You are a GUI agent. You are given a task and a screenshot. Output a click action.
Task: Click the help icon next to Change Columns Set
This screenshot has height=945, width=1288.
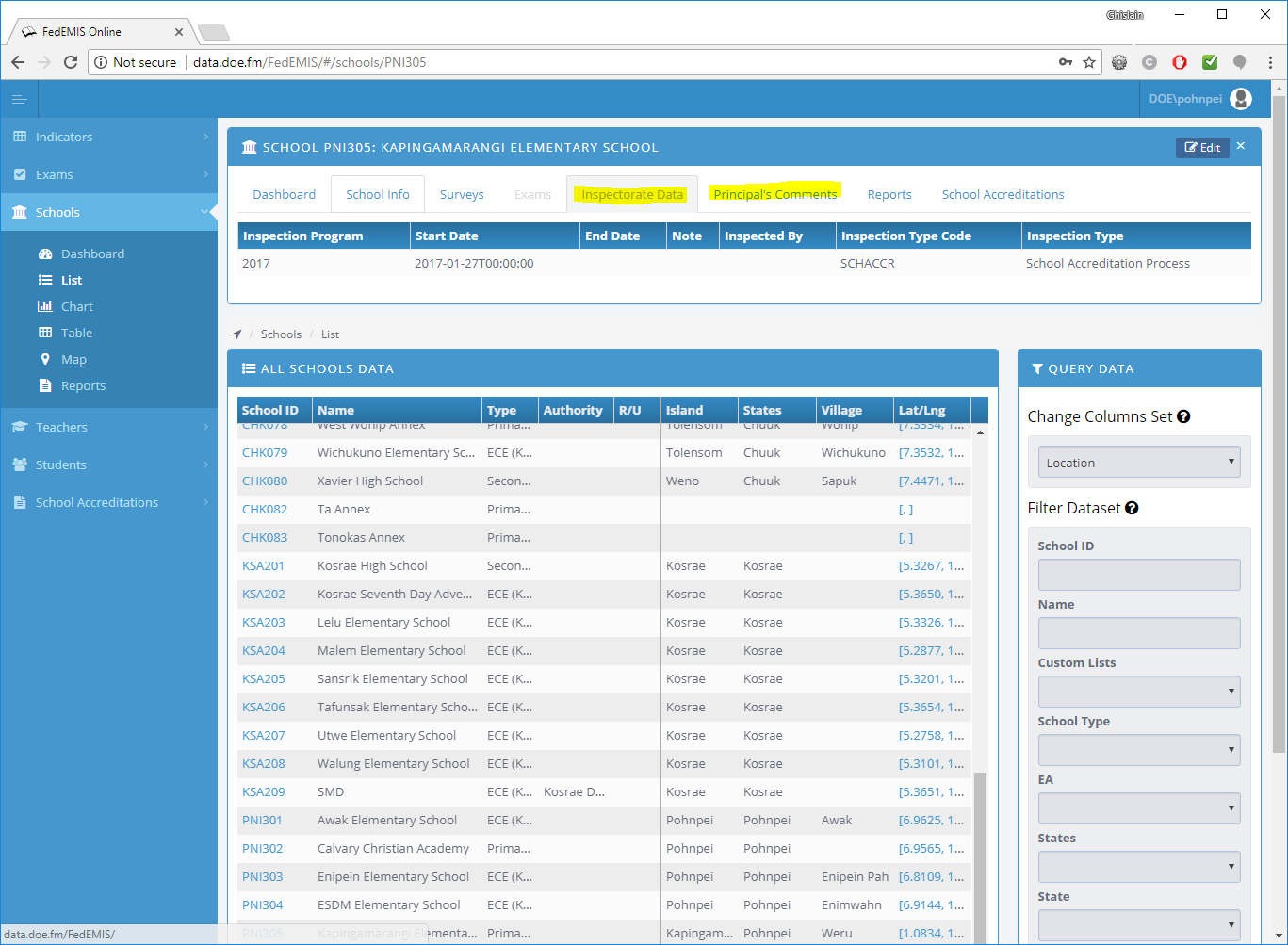click(x=1183, y=416)
